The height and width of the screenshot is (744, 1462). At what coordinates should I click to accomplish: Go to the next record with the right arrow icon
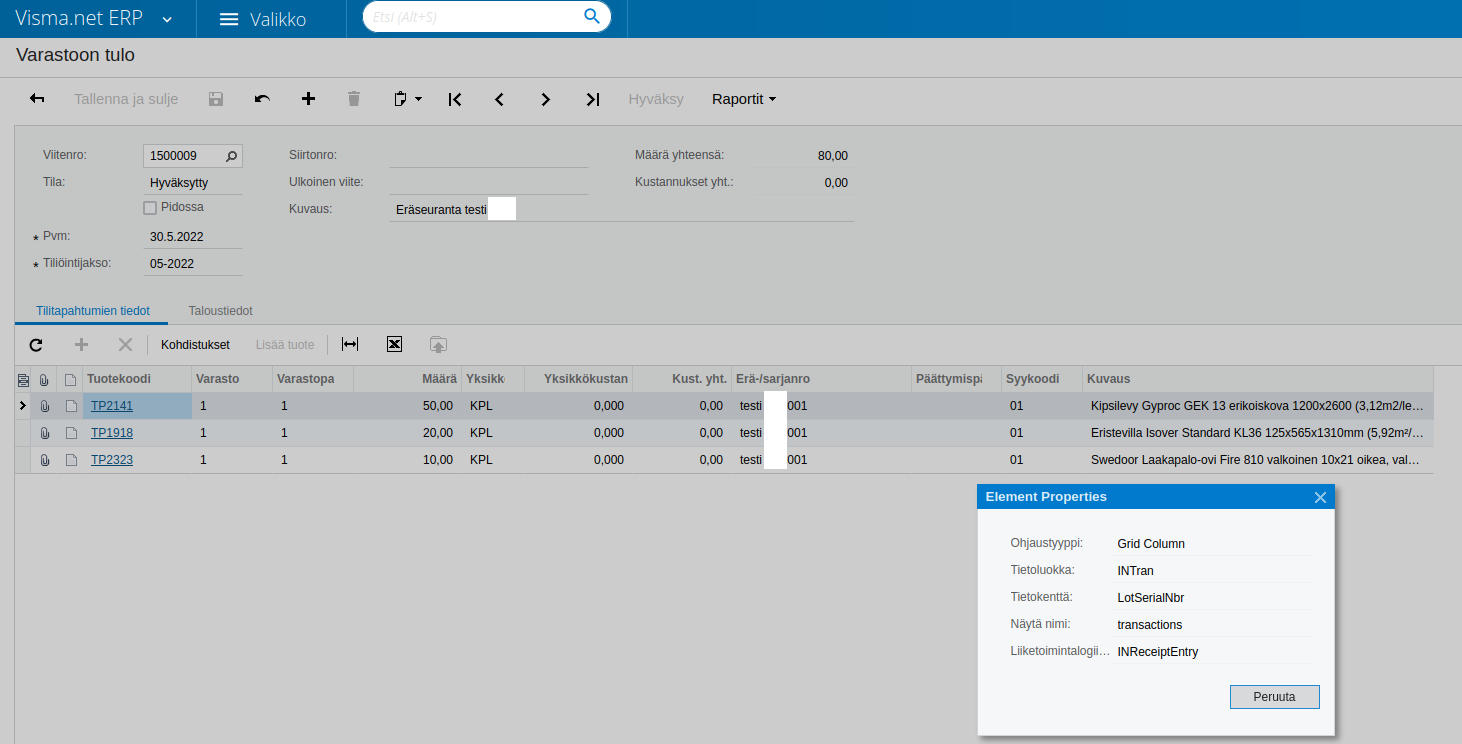click(x=545, y=99)
